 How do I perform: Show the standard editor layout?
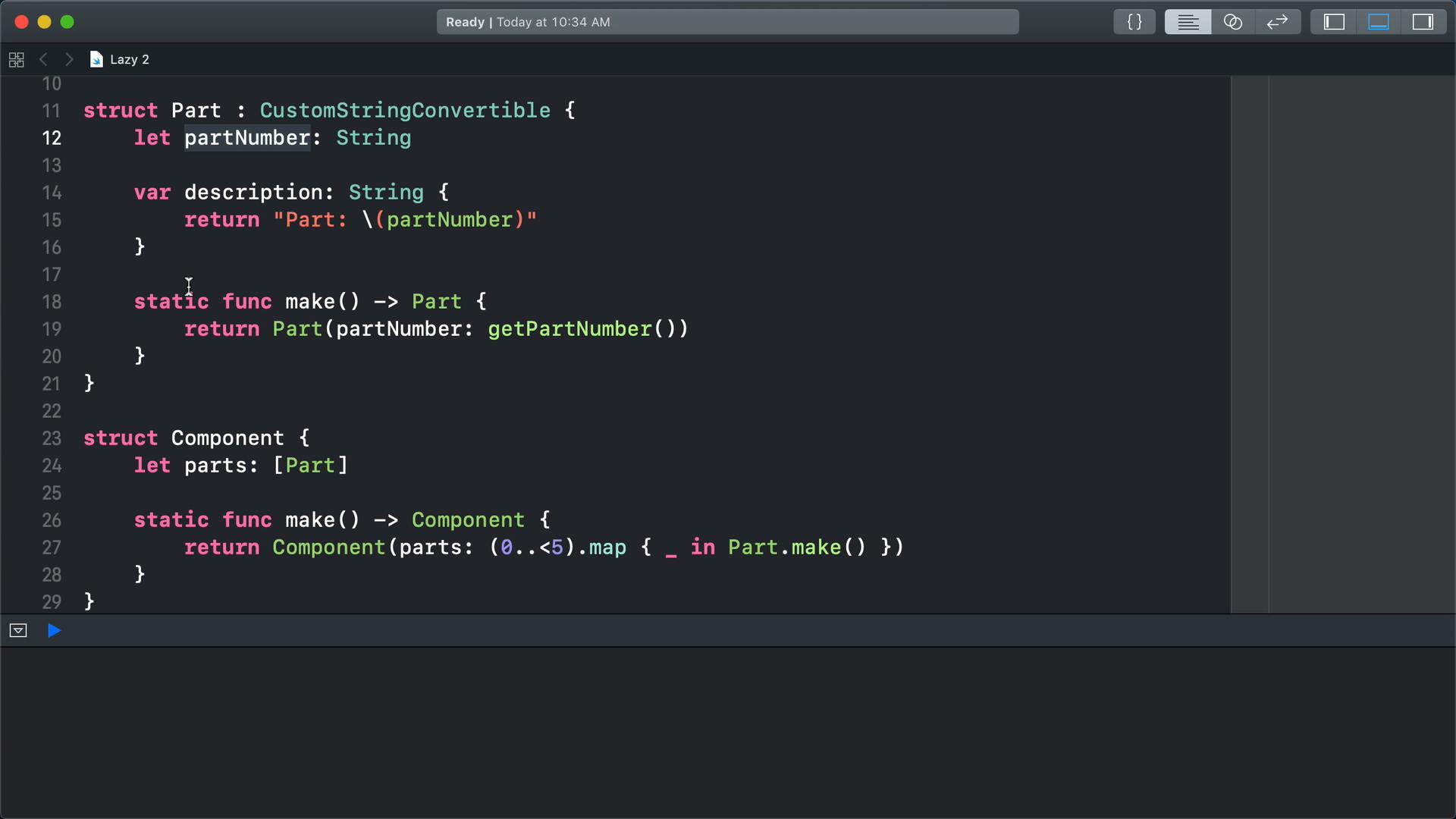(x=1188, y=22)
